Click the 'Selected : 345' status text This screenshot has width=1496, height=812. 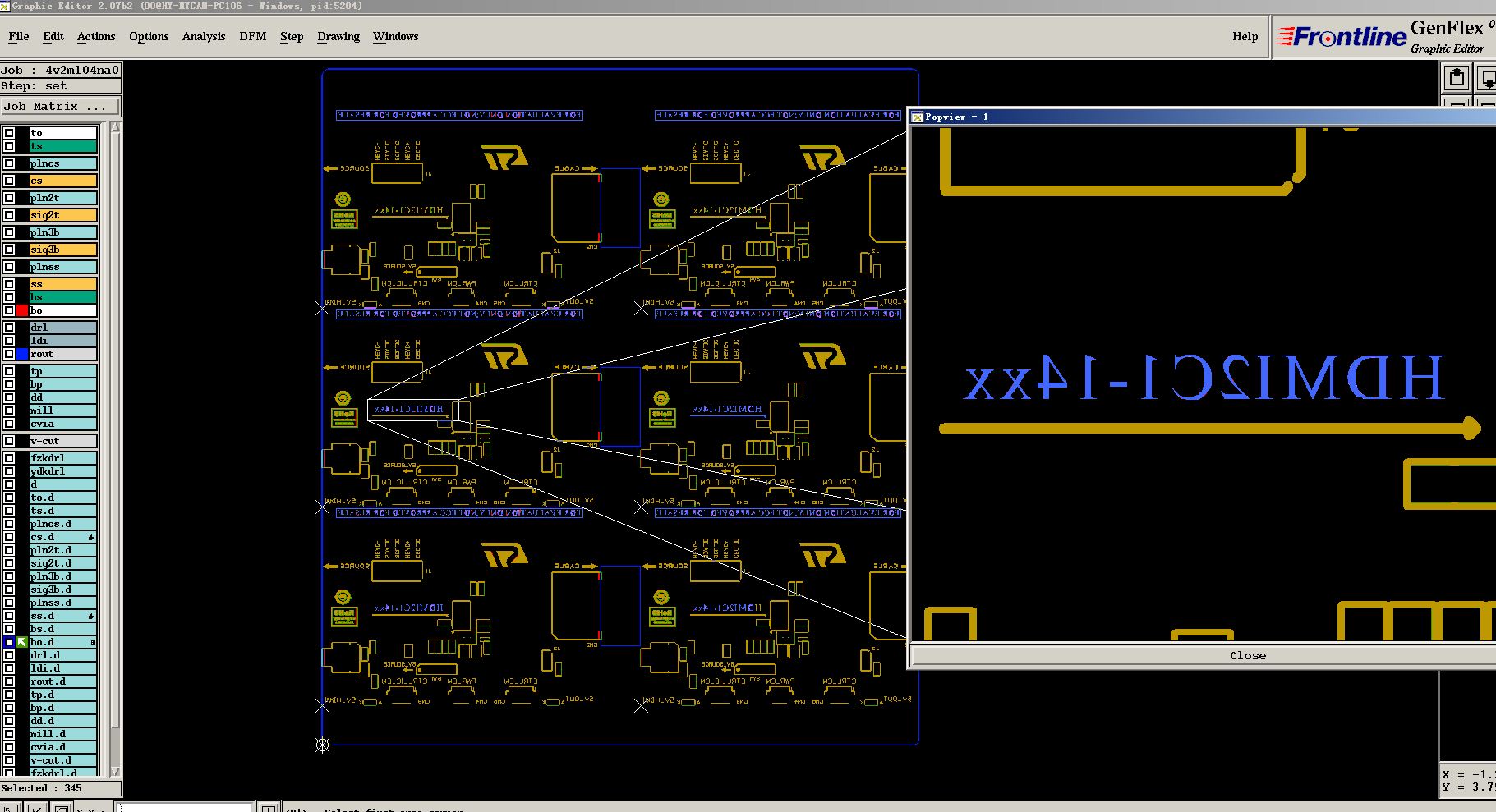41,788
